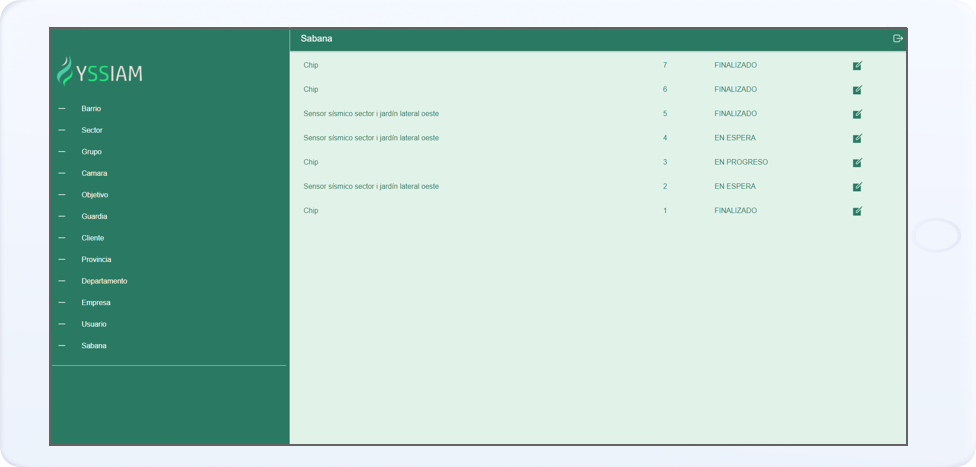Click the dash icon beside Objetivo
This screenshot has width=976, height=467.
click(x=62, y=195)
